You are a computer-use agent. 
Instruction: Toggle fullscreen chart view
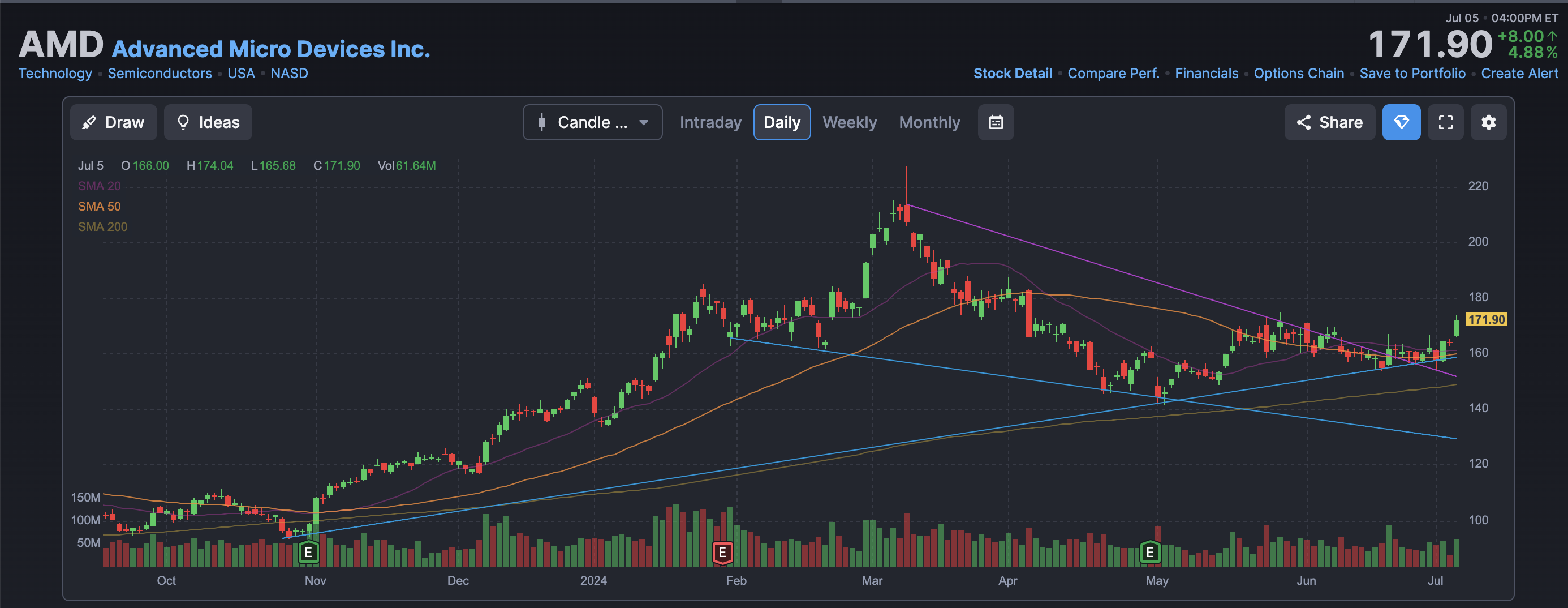pyautogui.click(x=1445, y=122)
